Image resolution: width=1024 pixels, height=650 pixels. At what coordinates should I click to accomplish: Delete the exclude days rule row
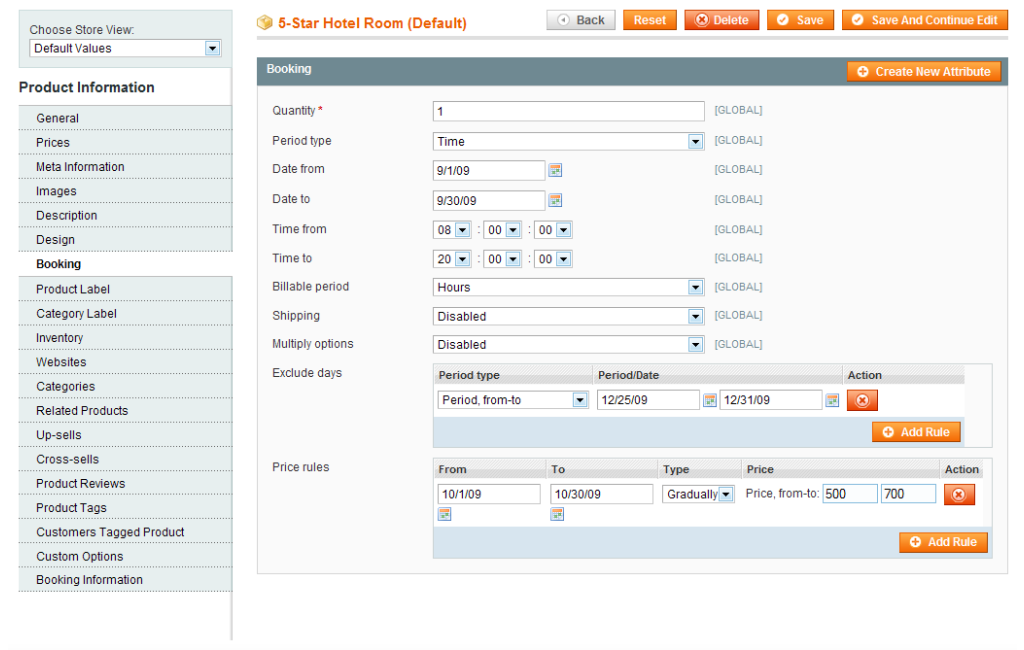point(862,400)
